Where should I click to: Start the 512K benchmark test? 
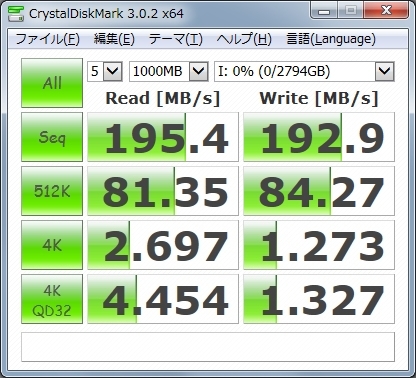(x=52, y=191)
